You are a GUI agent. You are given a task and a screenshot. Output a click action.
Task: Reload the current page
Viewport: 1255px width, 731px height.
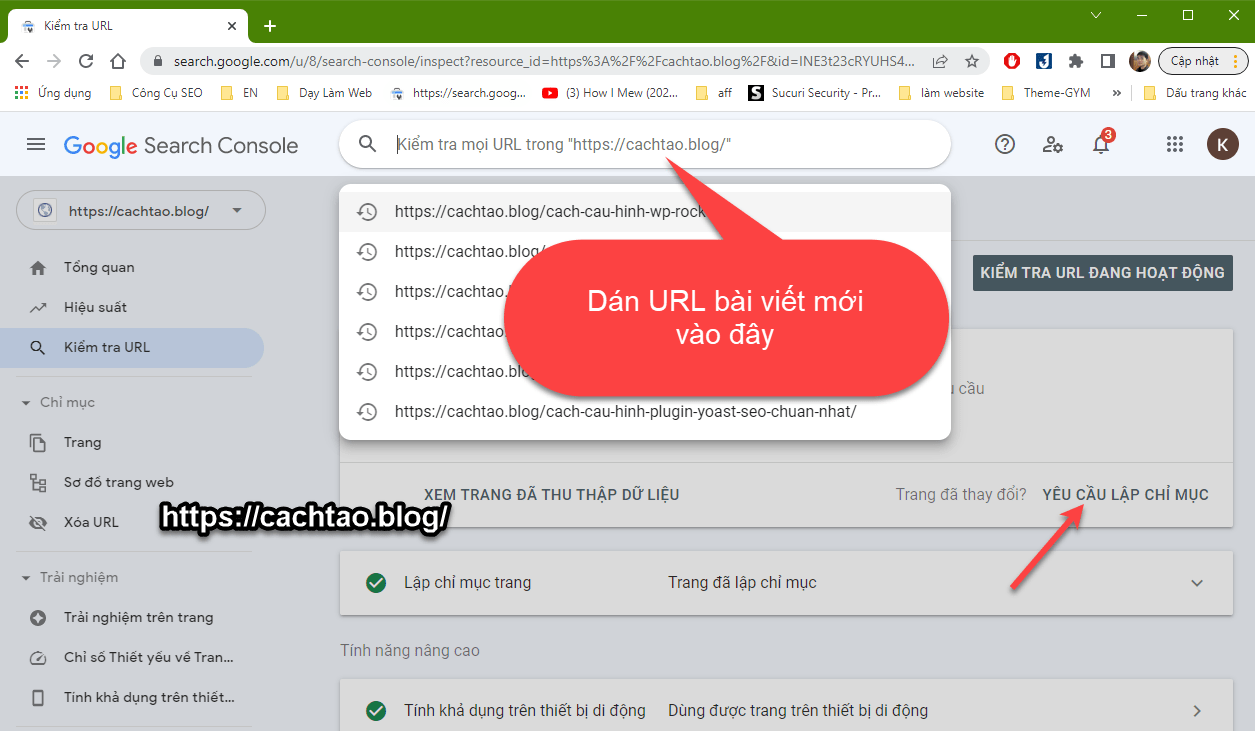pos(86,61)
